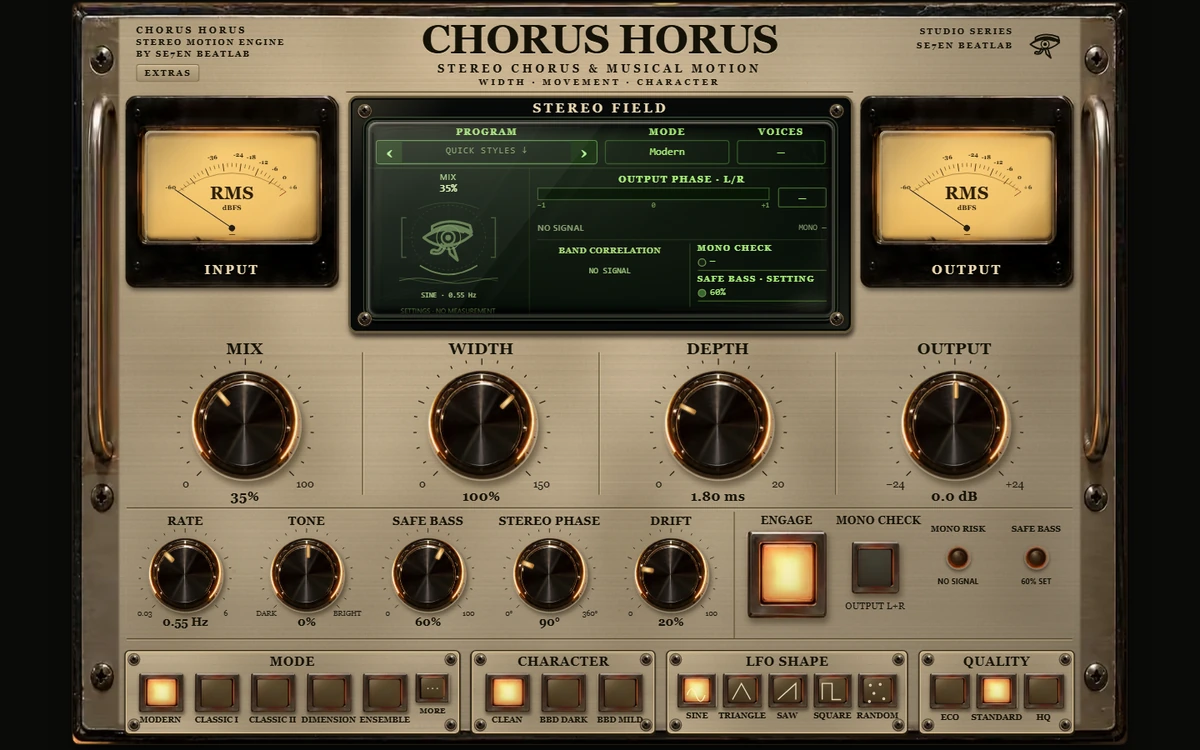Screen dimensions: 1200x750
Task: Select the Saw LFO shape icon
Action: pyautogui.click(x=787, y=691)
